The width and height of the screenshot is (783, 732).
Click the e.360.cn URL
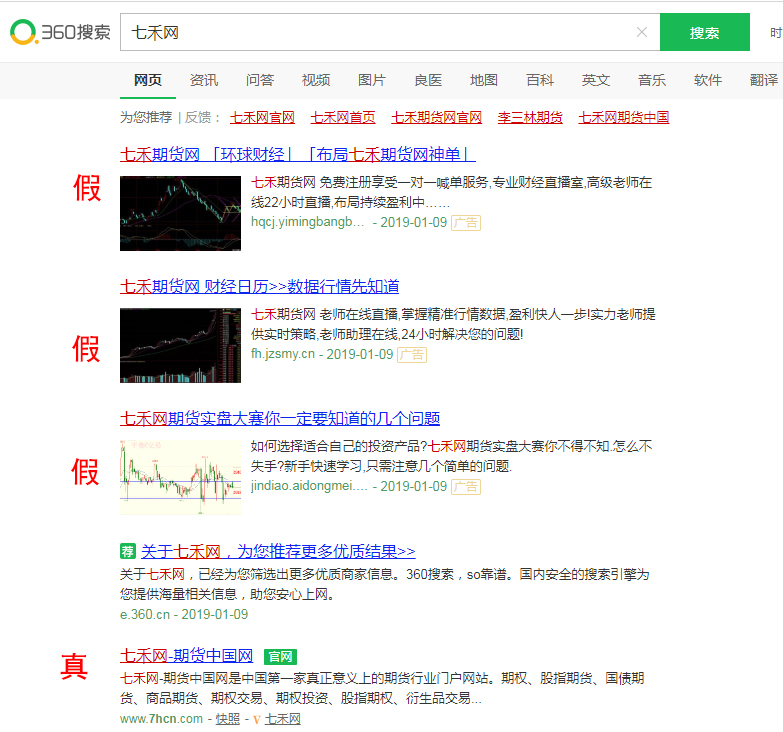pyautogui.click(x=145, y=614)
